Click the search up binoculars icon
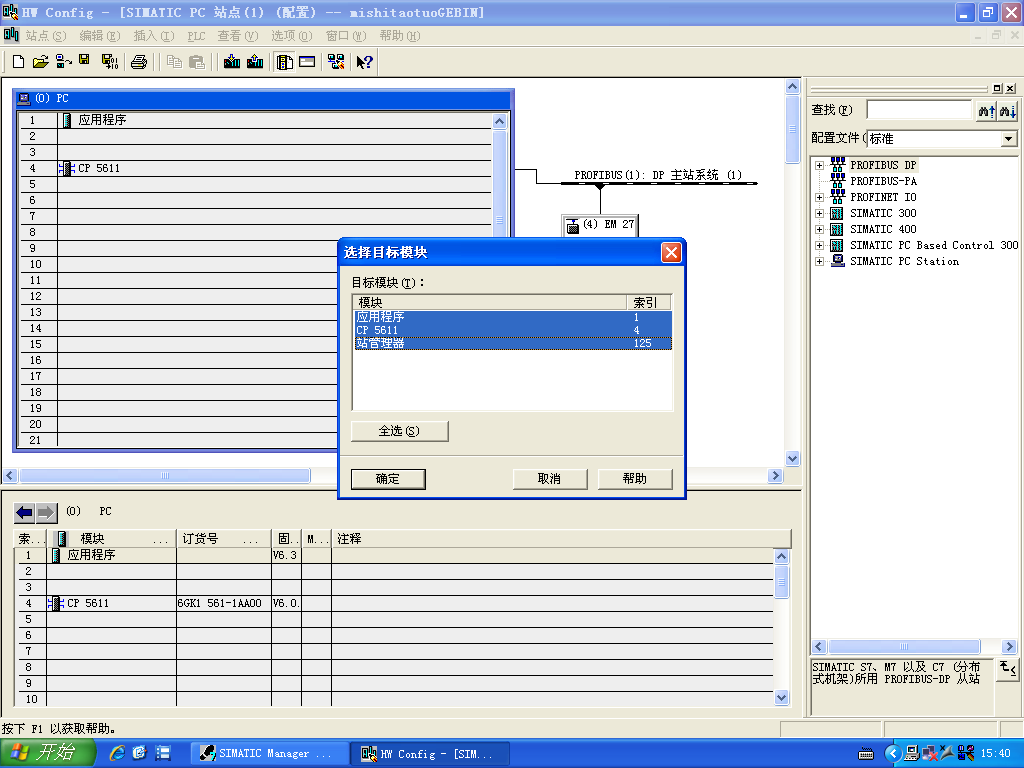This screenshot has width=1024, height=768. 986,111
